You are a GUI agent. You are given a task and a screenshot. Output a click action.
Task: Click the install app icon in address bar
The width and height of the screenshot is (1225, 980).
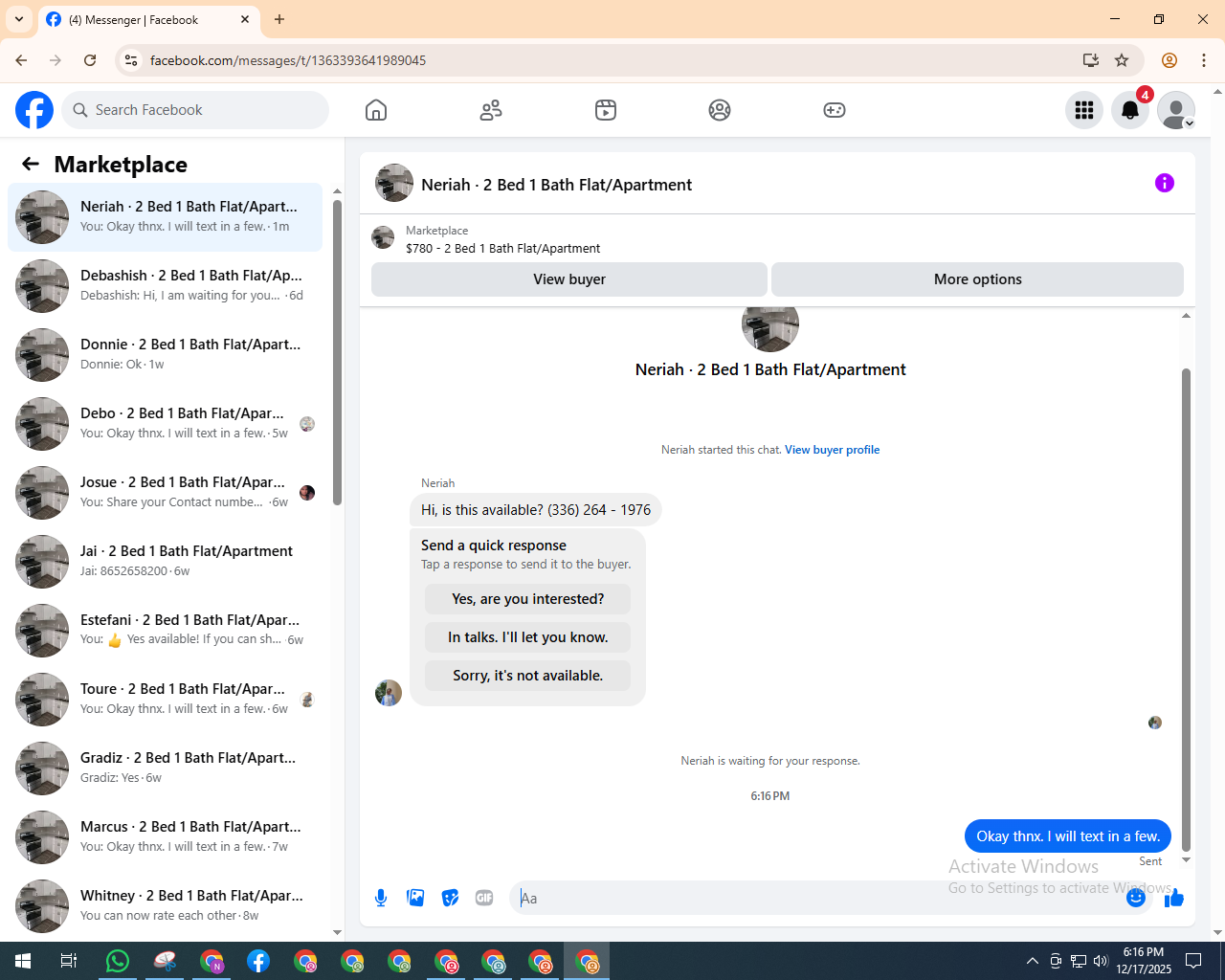pos(1091,60)
